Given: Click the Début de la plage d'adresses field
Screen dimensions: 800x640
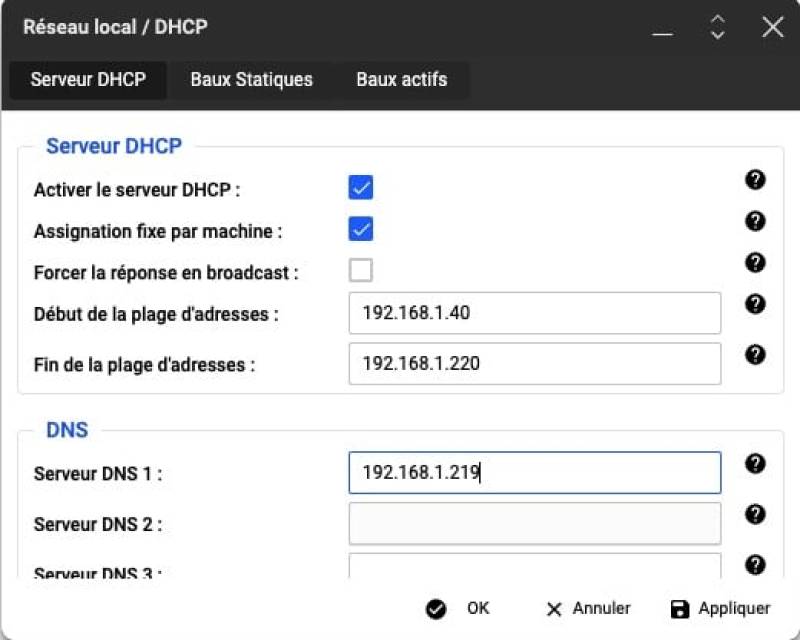Looking at the screenshot, I should tap(535, 313).
